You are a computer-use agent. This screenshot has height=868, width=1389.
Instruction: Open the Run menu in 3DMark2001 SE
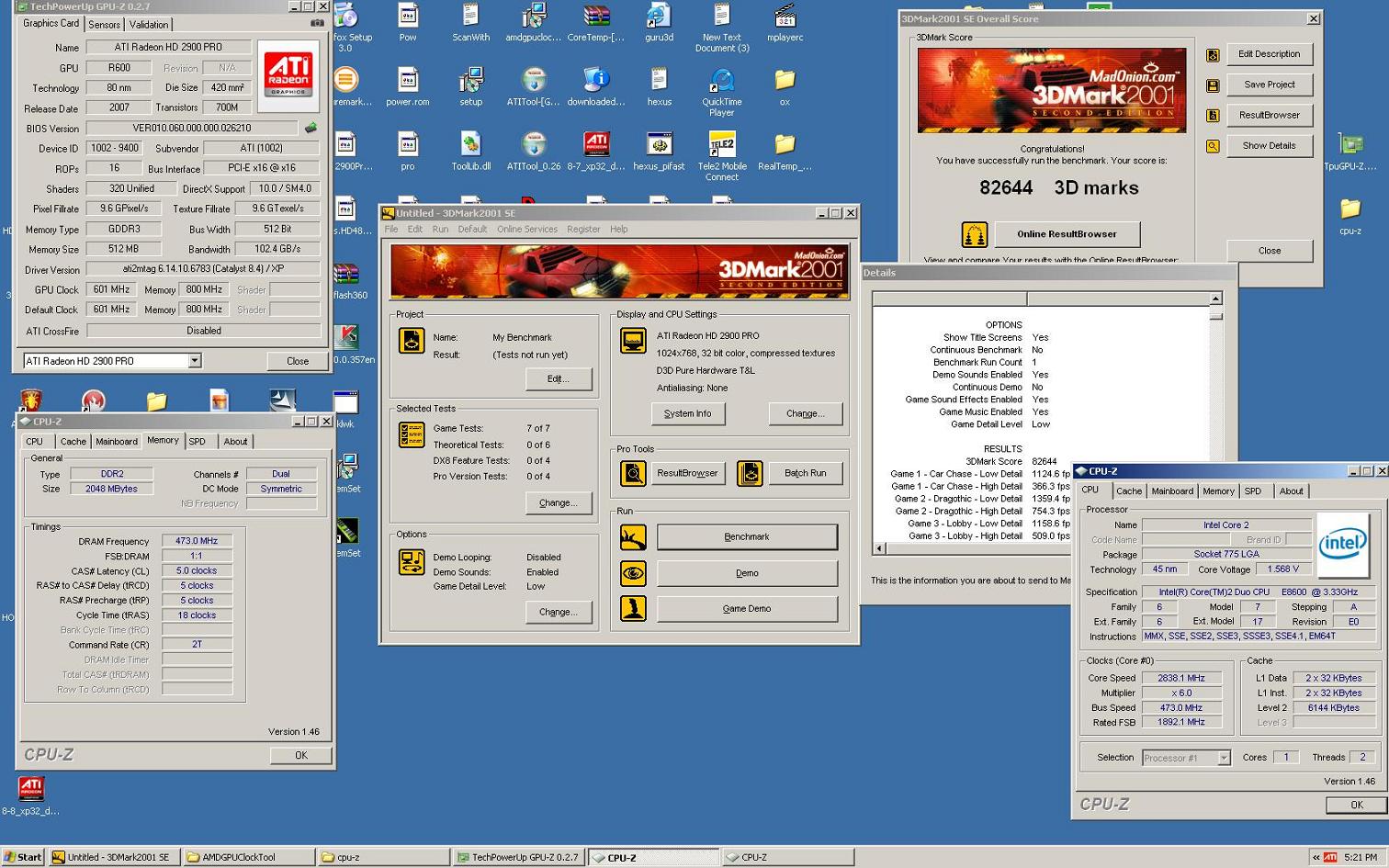click(x=440, y=230)
